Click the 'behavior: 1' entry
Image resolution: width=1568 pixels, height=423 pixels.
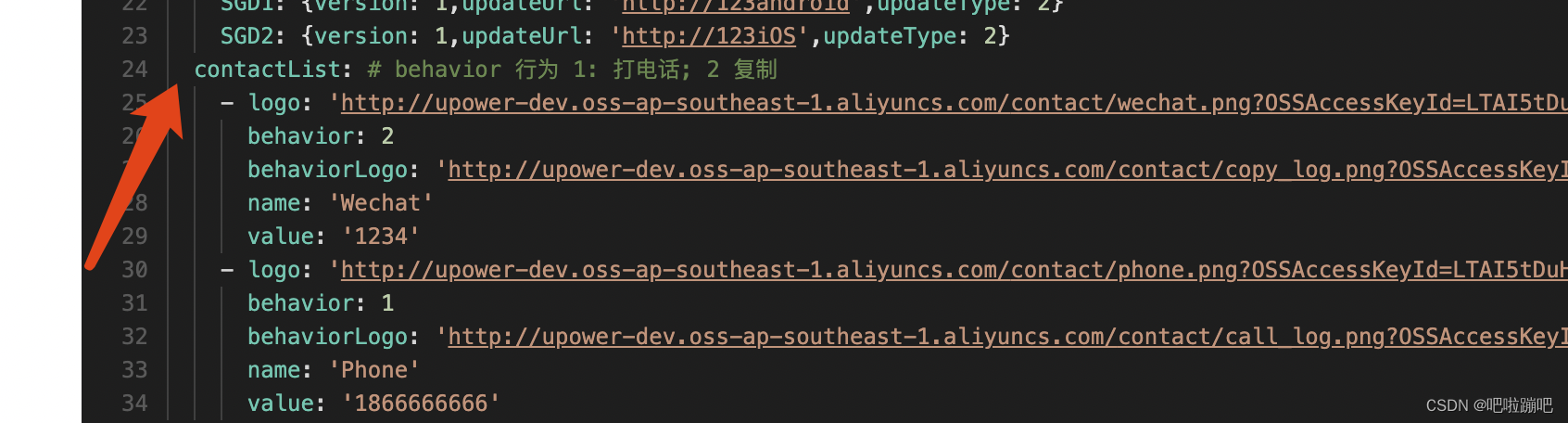click(321, 303)
